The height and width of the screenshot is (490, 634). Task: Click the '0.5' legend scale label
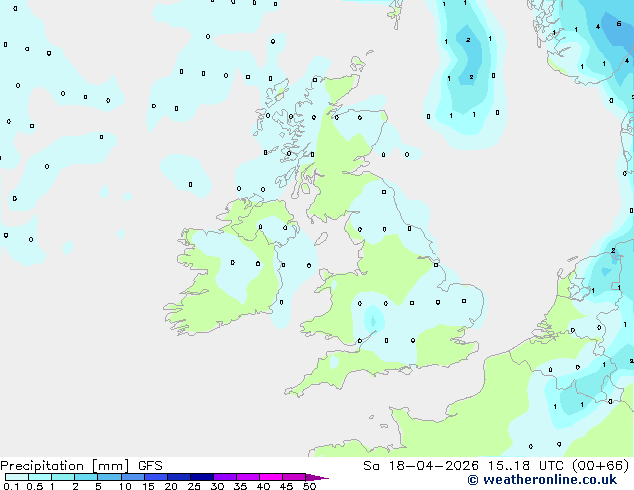[x=35, y=486]
